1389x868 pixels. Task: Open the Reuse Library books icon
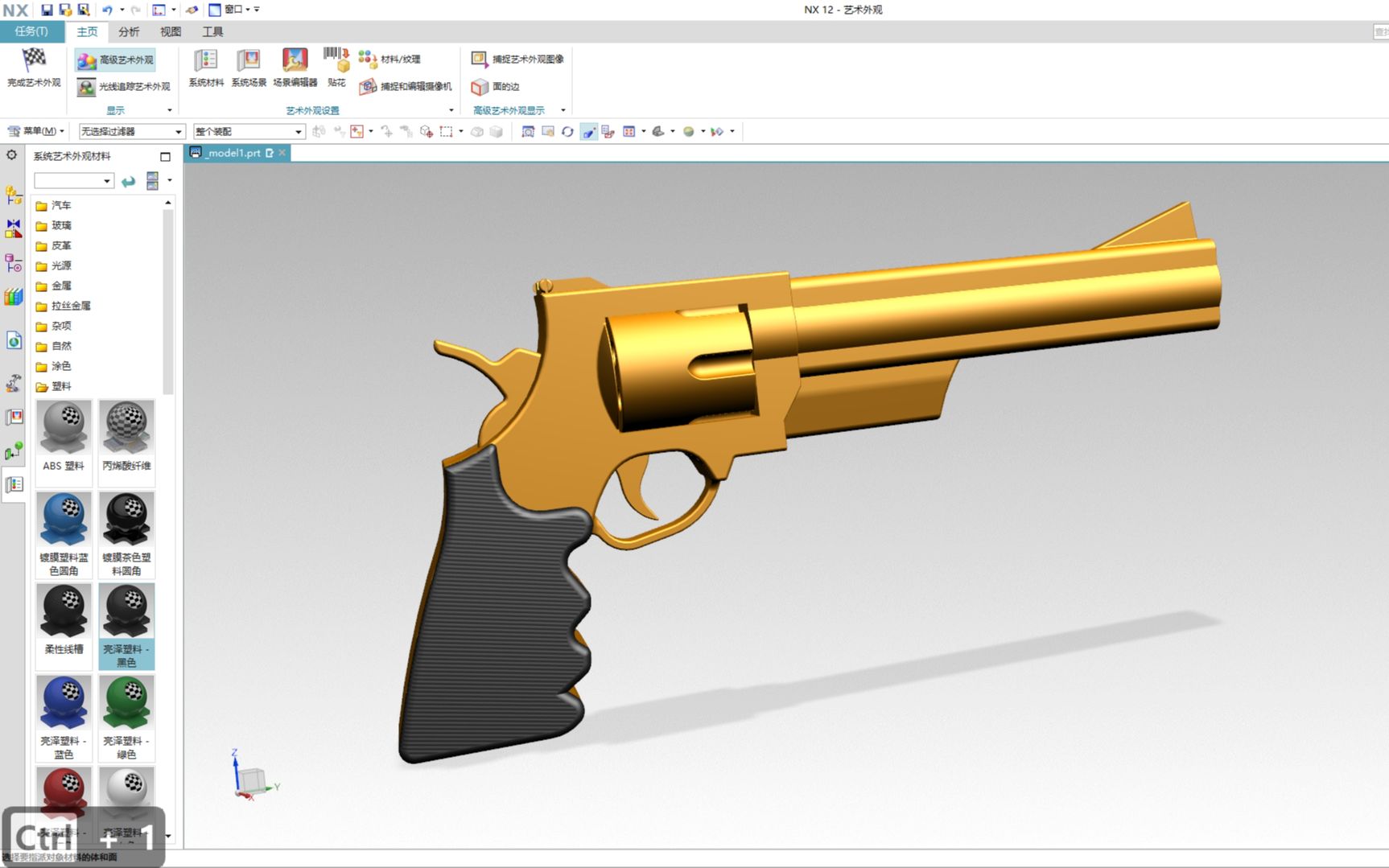14,297
